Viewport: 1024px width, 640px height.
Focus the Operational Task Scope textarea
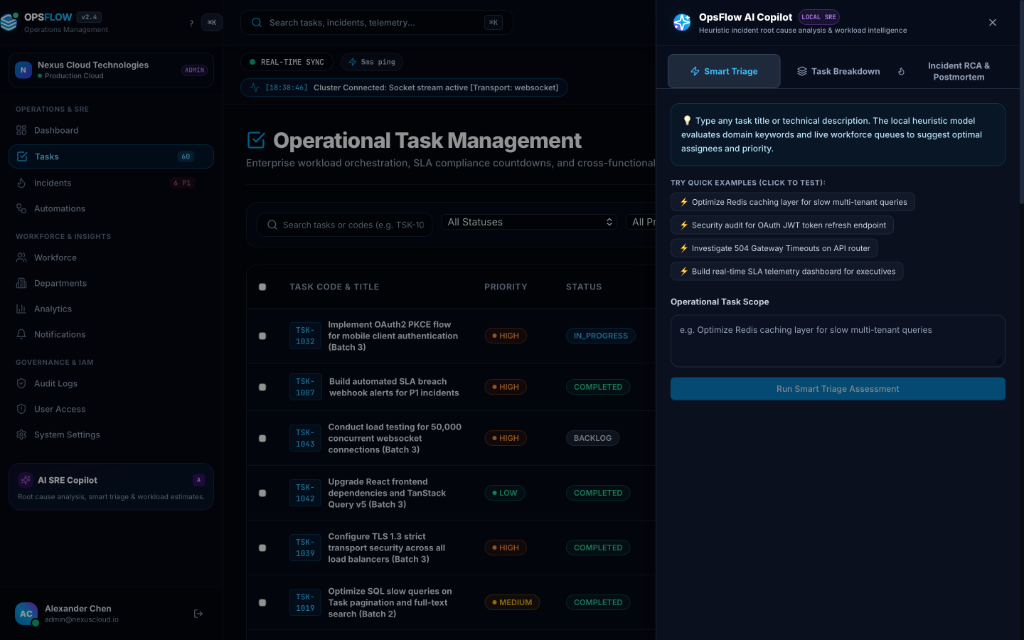pyautogui.click(x=838, y=341)
